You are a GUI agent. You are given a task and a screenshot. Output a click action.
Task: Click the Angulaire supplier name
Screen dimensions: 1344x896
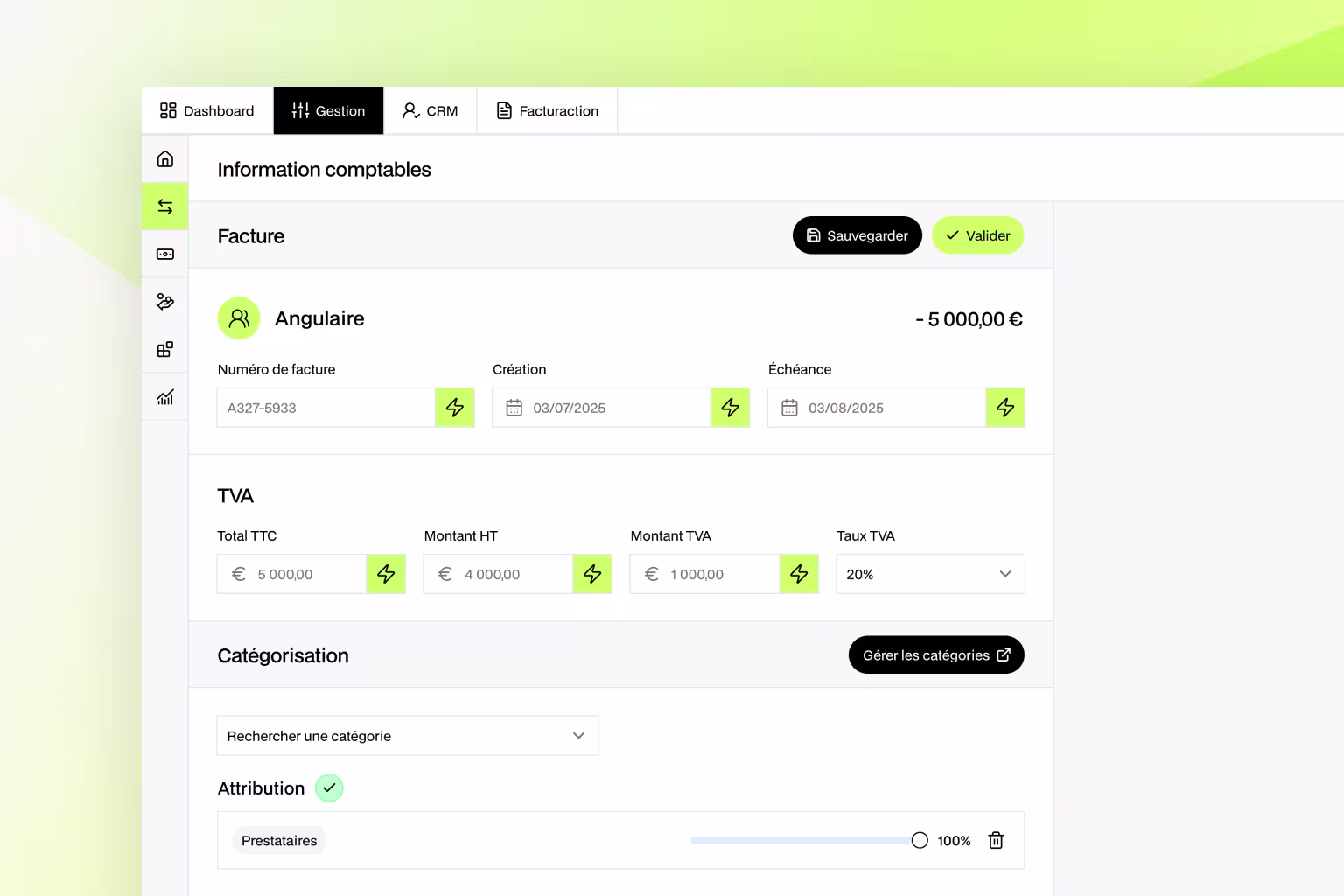(x=319, y=318)
